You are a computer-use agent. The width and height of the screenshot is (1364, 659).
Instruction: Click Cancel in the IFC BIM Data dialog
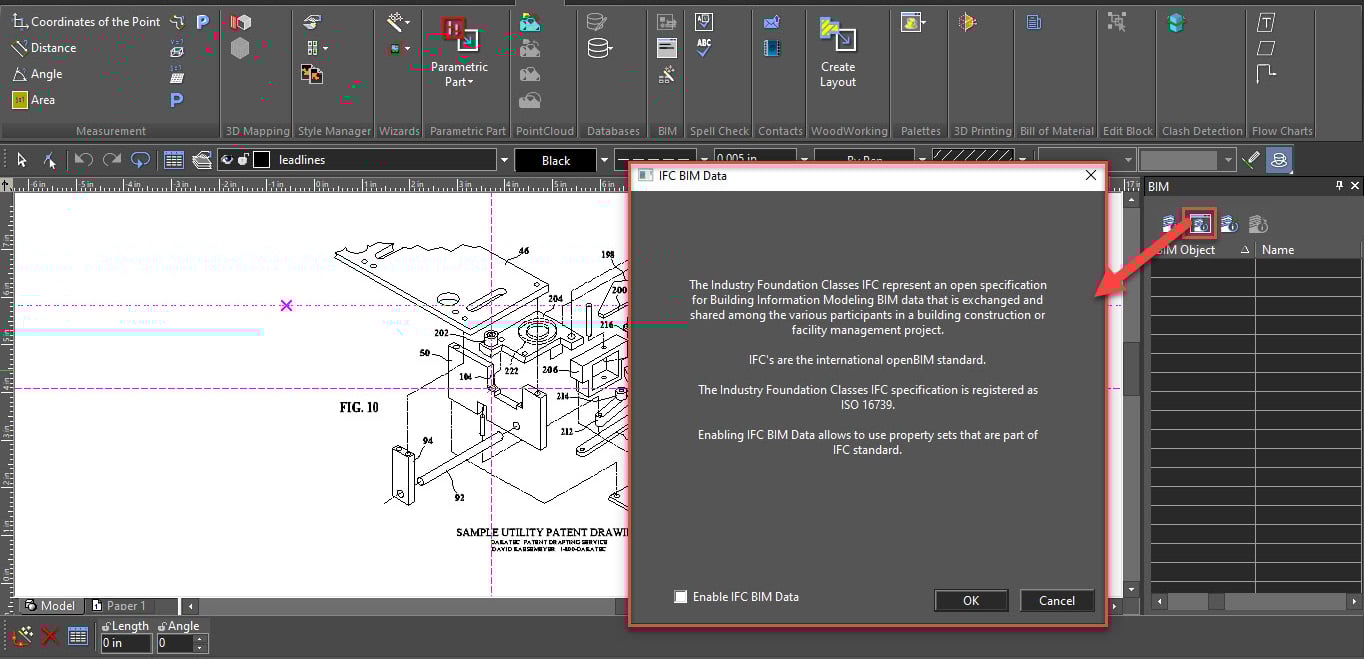[x=1057, y=600]
